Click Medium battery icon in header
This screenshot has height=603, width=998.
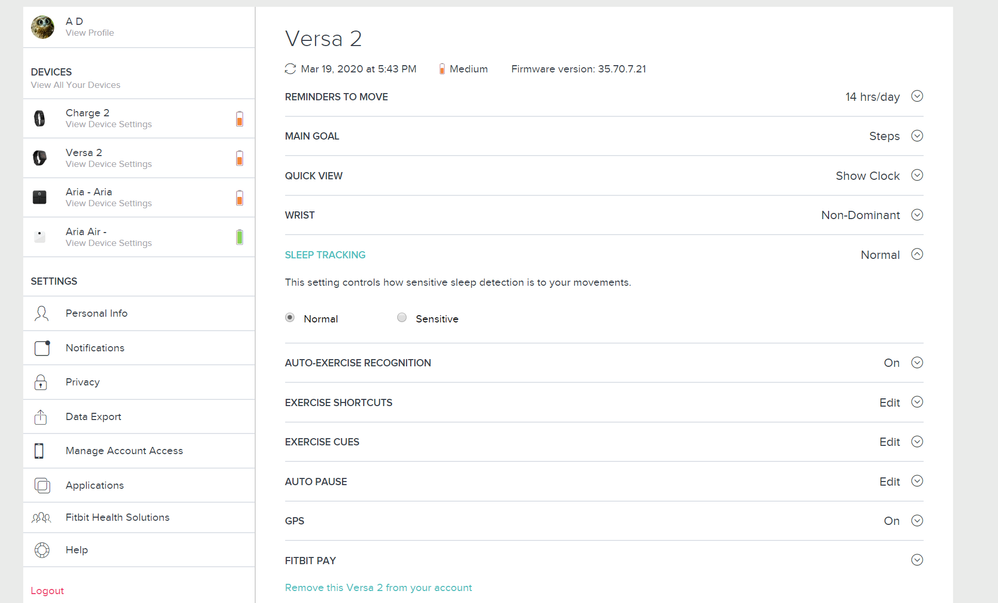coord(442,69)
